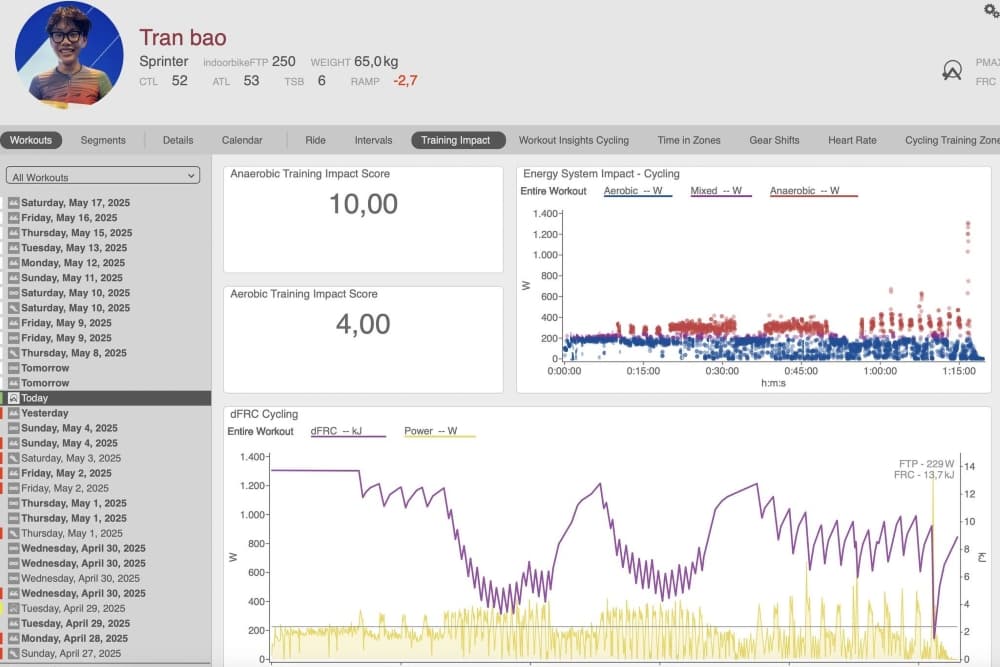Switch to the Time in Zones tab
This screenshot has width=1000, height=667.
tap(688, 140)
